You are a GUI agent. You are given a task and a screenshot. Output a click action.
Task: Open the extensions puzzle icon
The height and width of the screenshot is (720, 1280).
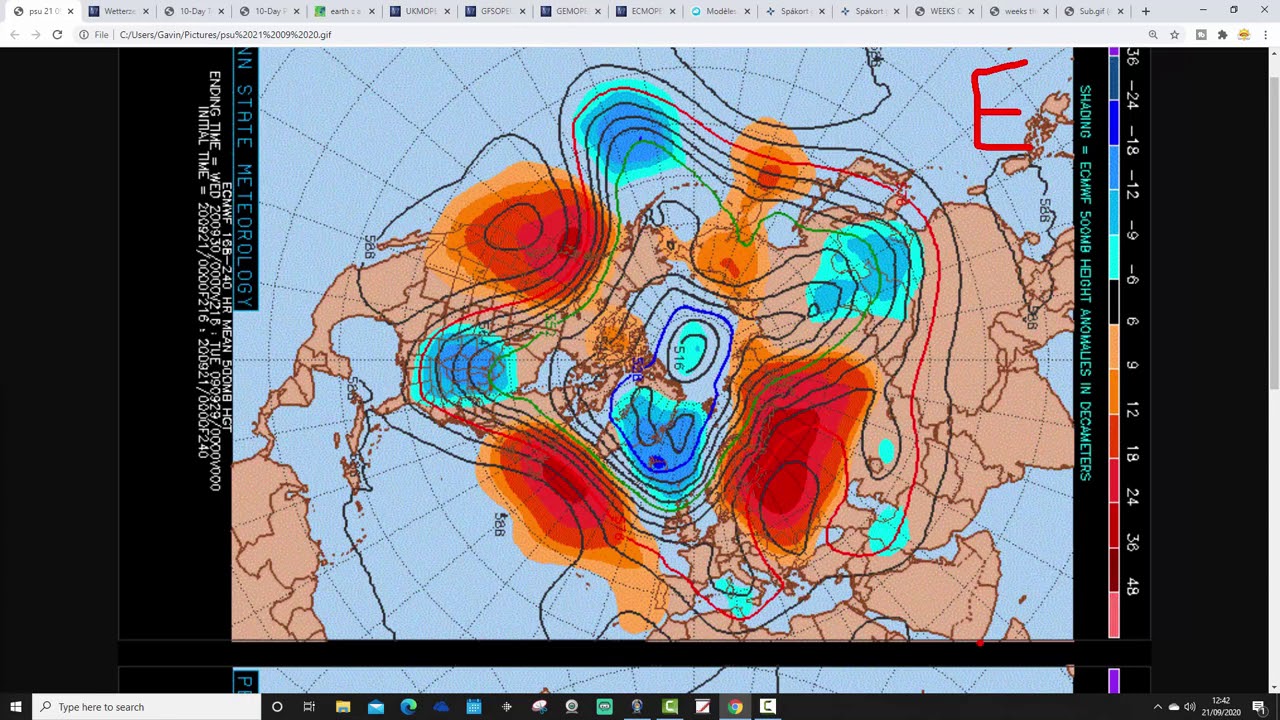(x=1222, y=34)
